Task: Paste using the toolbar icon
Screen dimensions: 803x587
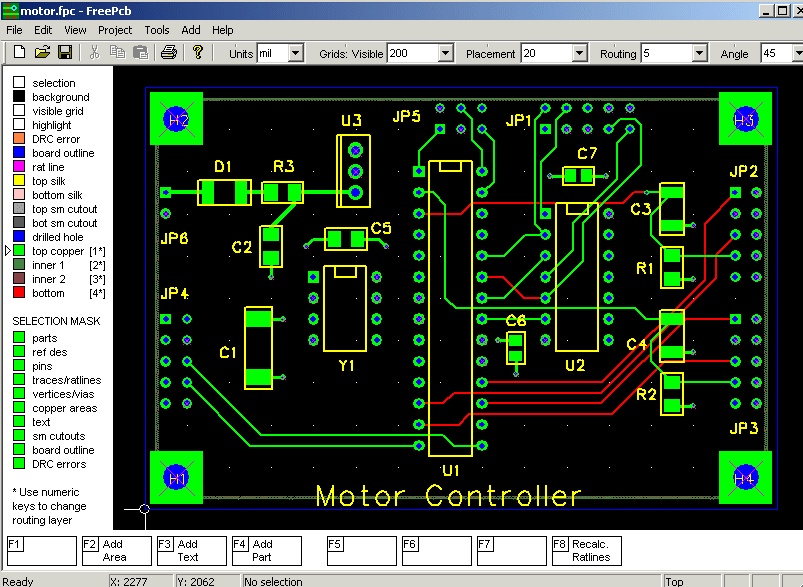Action: tap(141, 51)
